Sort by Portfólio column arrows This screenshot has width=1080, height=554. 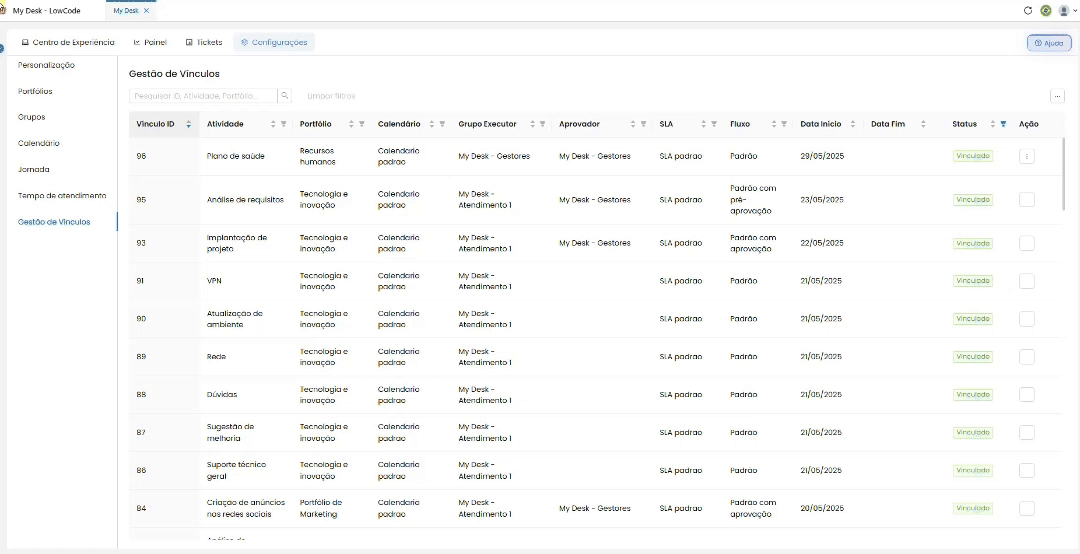tap(351, 125)
